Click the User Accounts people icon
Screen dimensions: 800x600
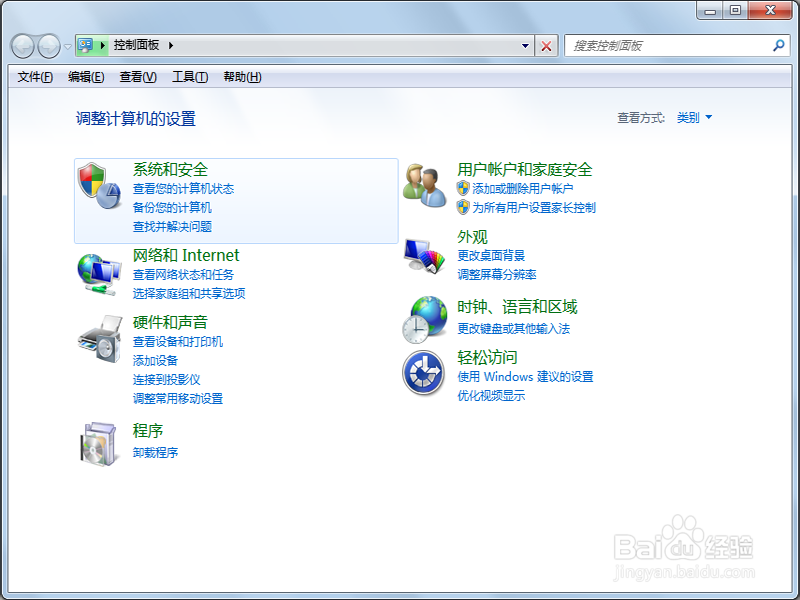point(424,185)
